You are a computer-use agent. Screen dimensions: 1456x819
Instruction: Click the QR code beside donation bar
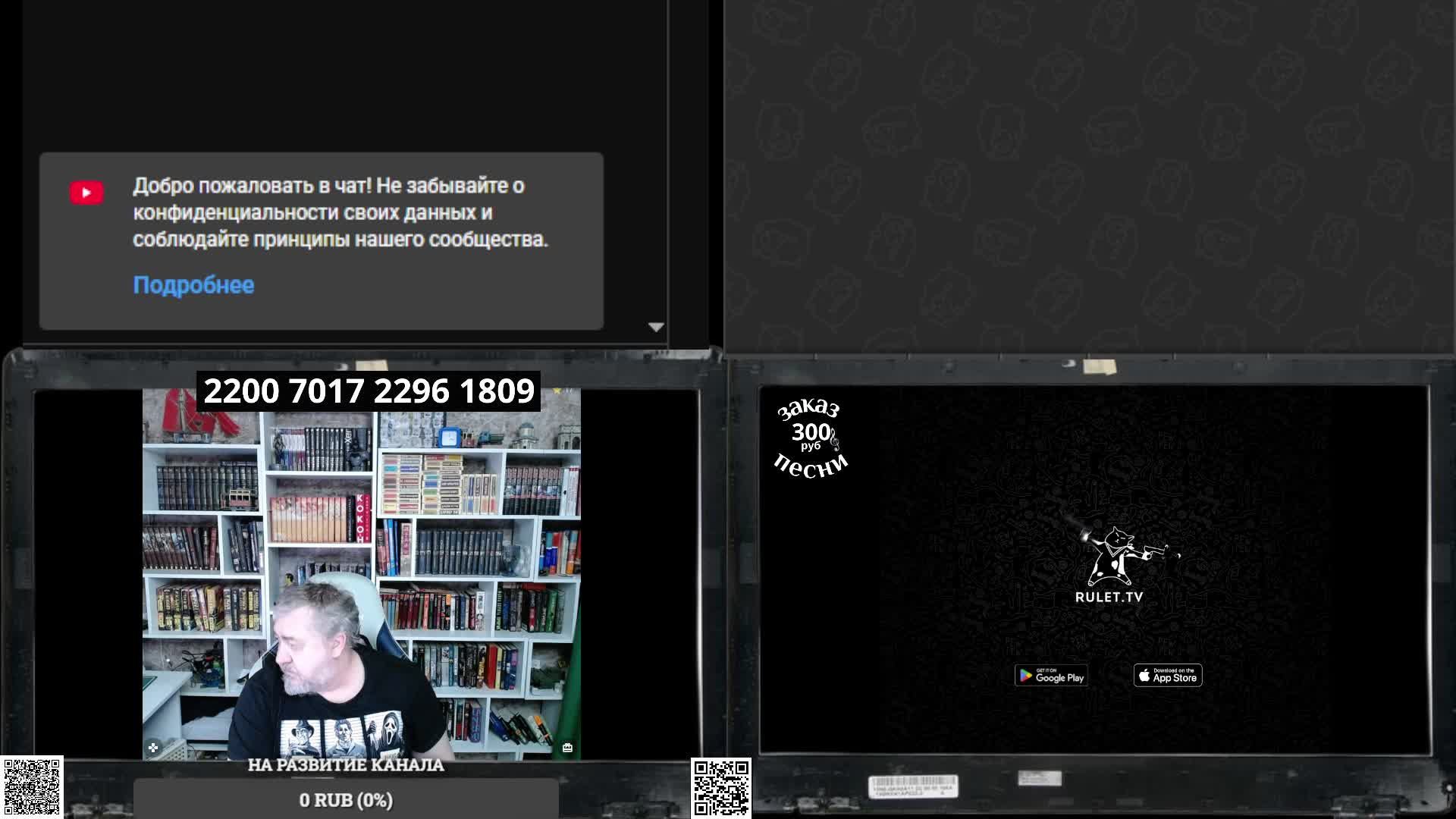click(720, 788)
